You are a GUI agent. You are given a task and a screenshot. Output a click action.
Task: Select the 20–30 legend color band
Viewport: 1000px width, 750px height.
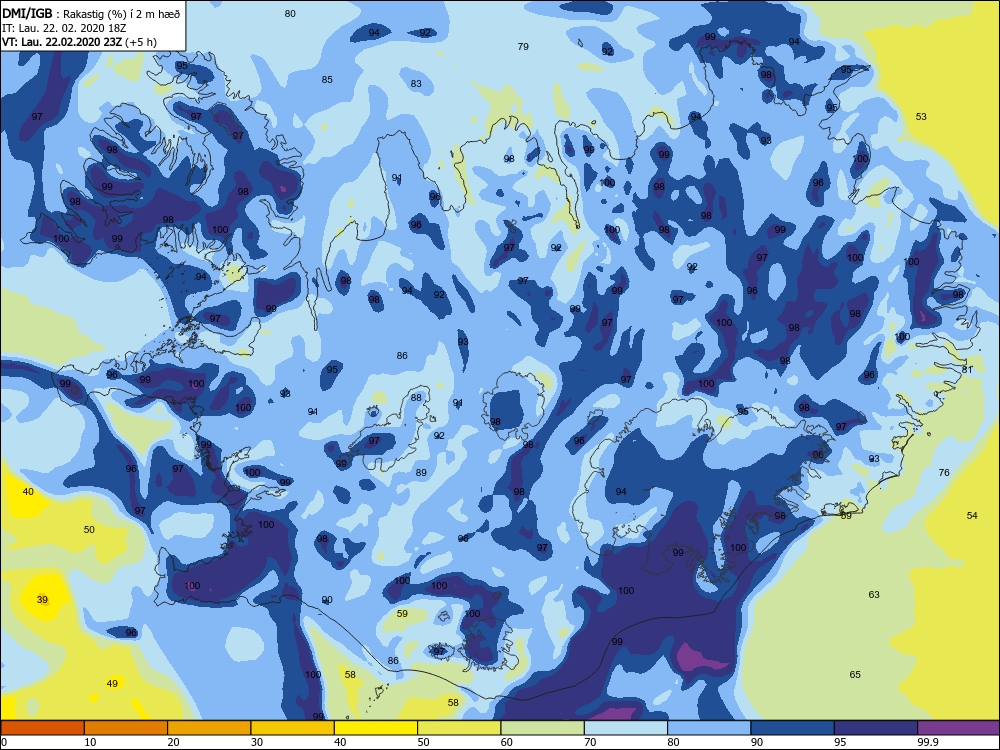point(209,728)
